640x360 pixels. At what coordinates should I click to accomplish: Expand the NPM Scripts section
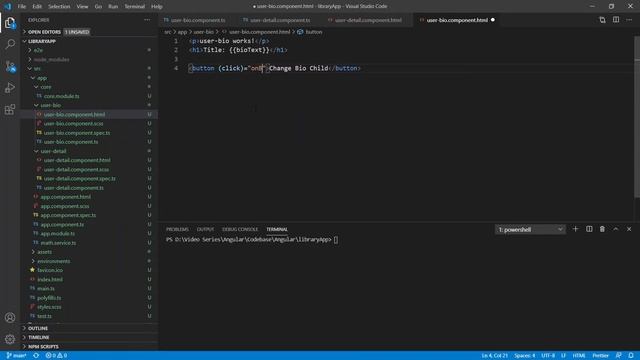[x=43, y=347]
